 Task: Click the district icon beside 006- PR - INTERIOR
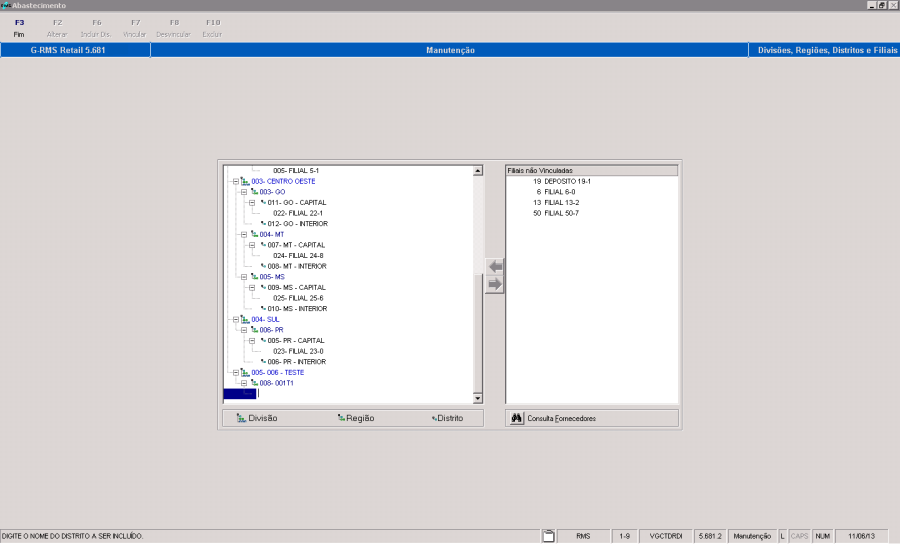pos(263,362)
